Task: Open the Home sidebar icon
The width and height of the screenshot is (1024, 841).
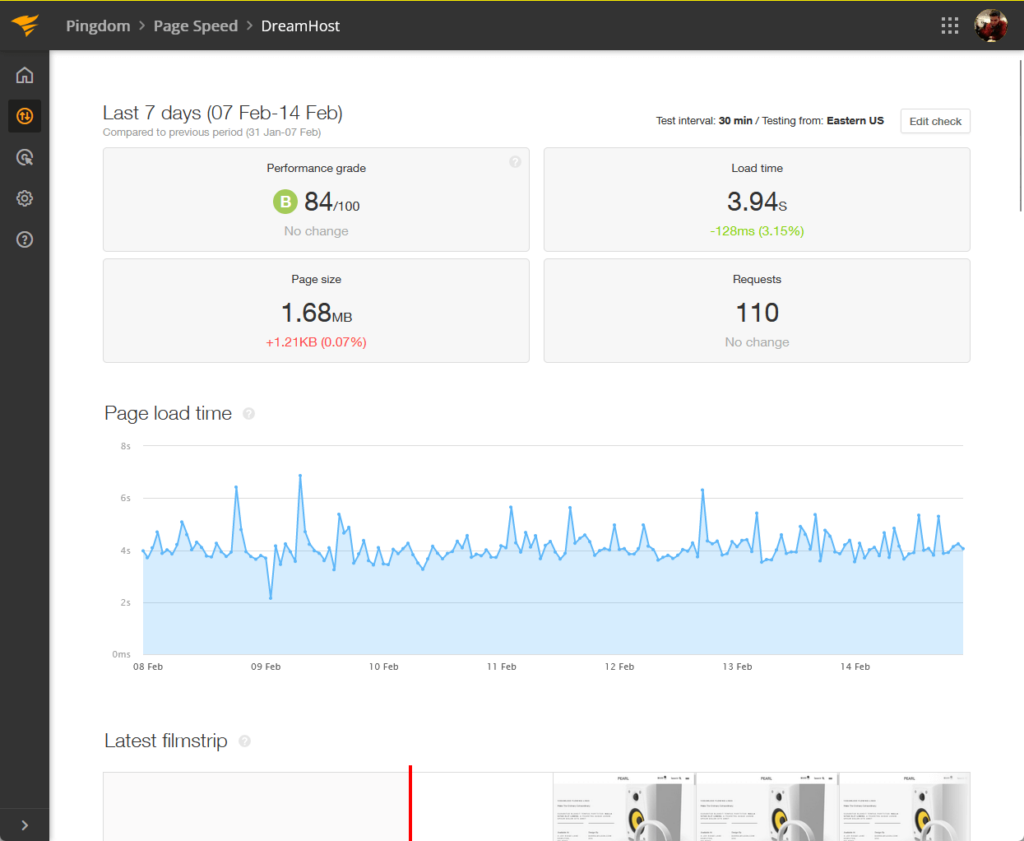Action: 24,75
